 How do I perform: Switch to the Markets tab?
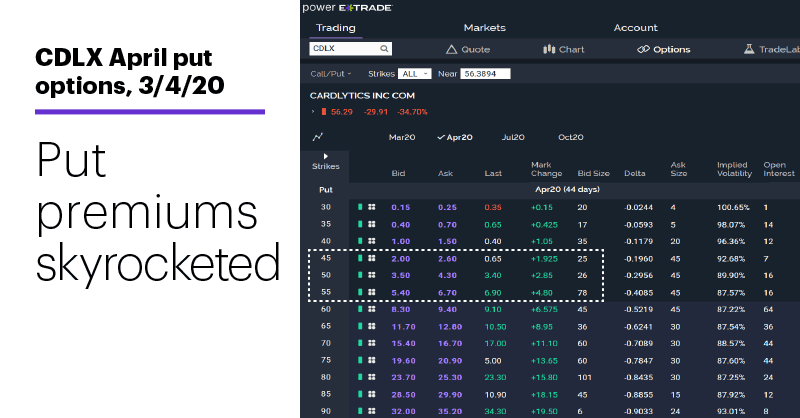coord(485,28)
